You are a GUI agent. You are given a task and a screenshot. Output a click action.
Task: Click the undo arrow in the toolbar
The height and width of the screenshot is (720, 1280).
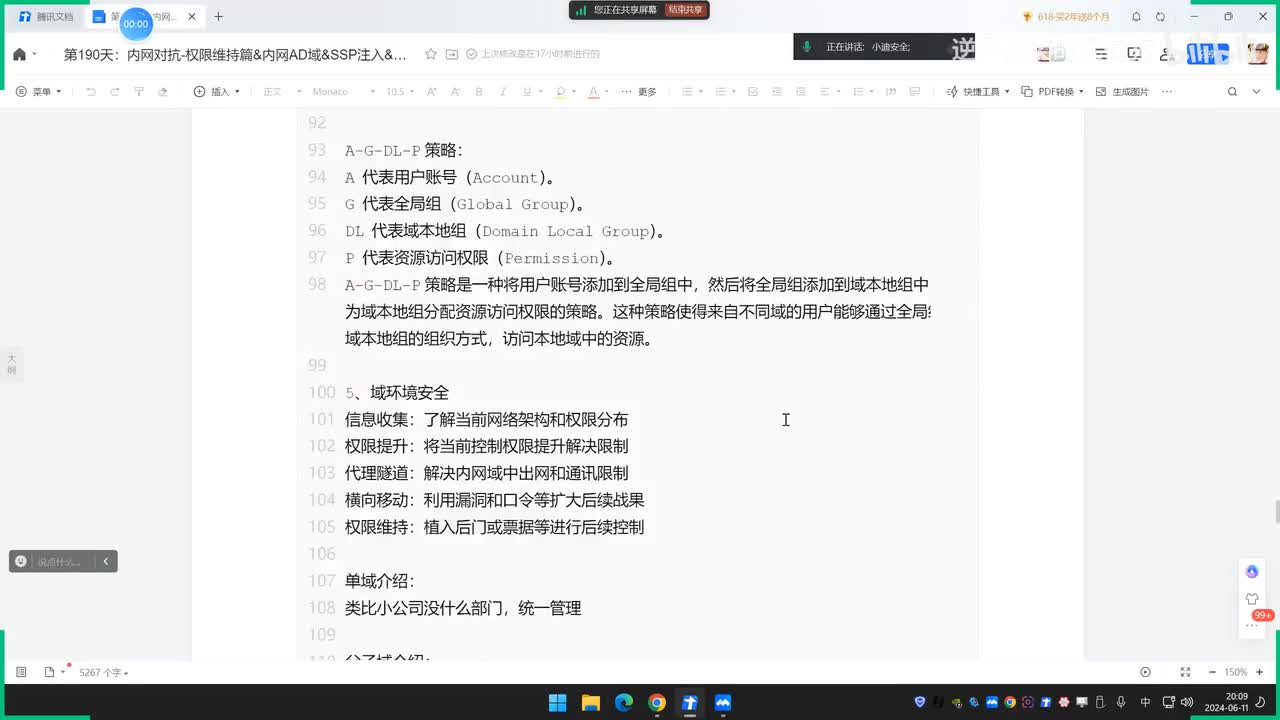click(x=91, y=91)
